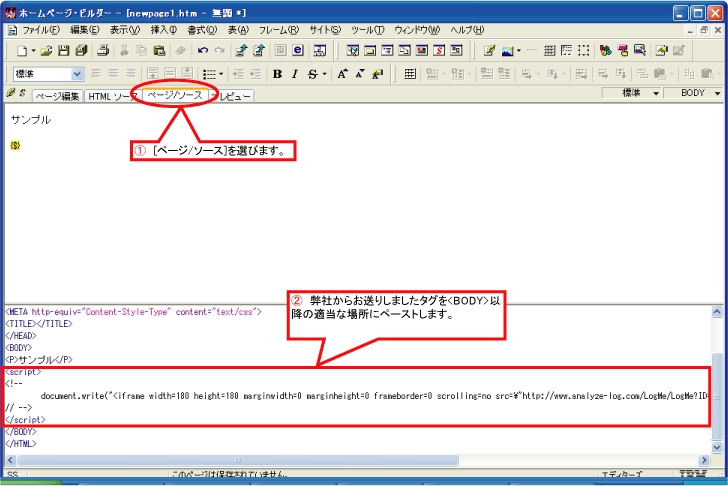
Task: Switch to the プレビュー tab
Action: click(232, 96)
